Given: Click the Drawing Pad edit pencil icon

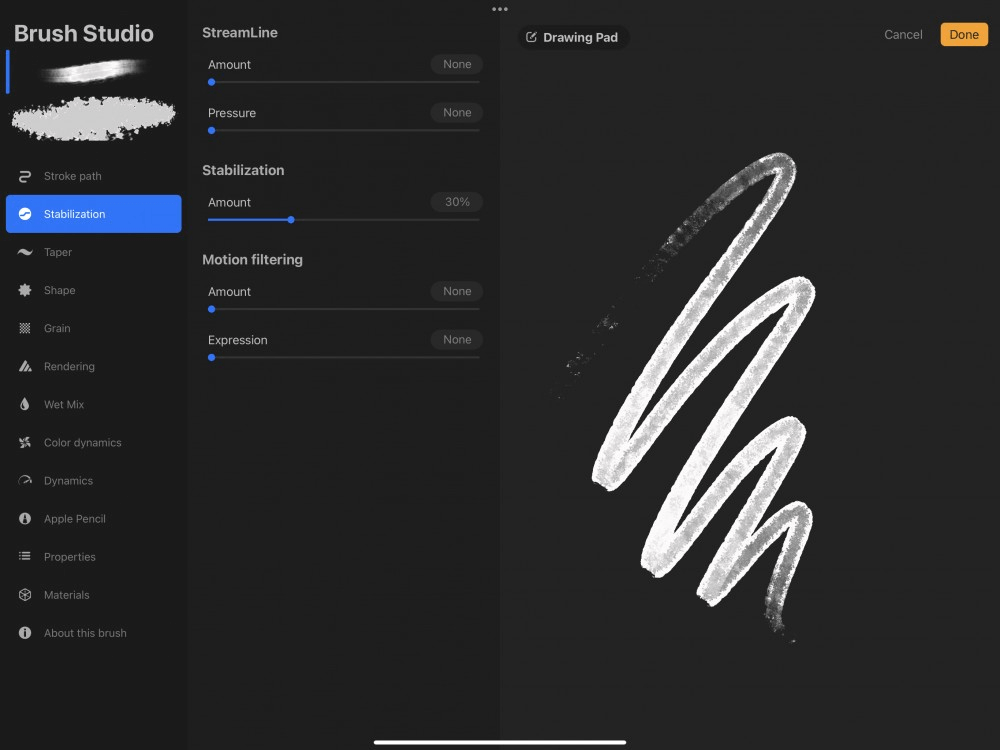Looking at the screenshot, I should (x=531, y=37).
